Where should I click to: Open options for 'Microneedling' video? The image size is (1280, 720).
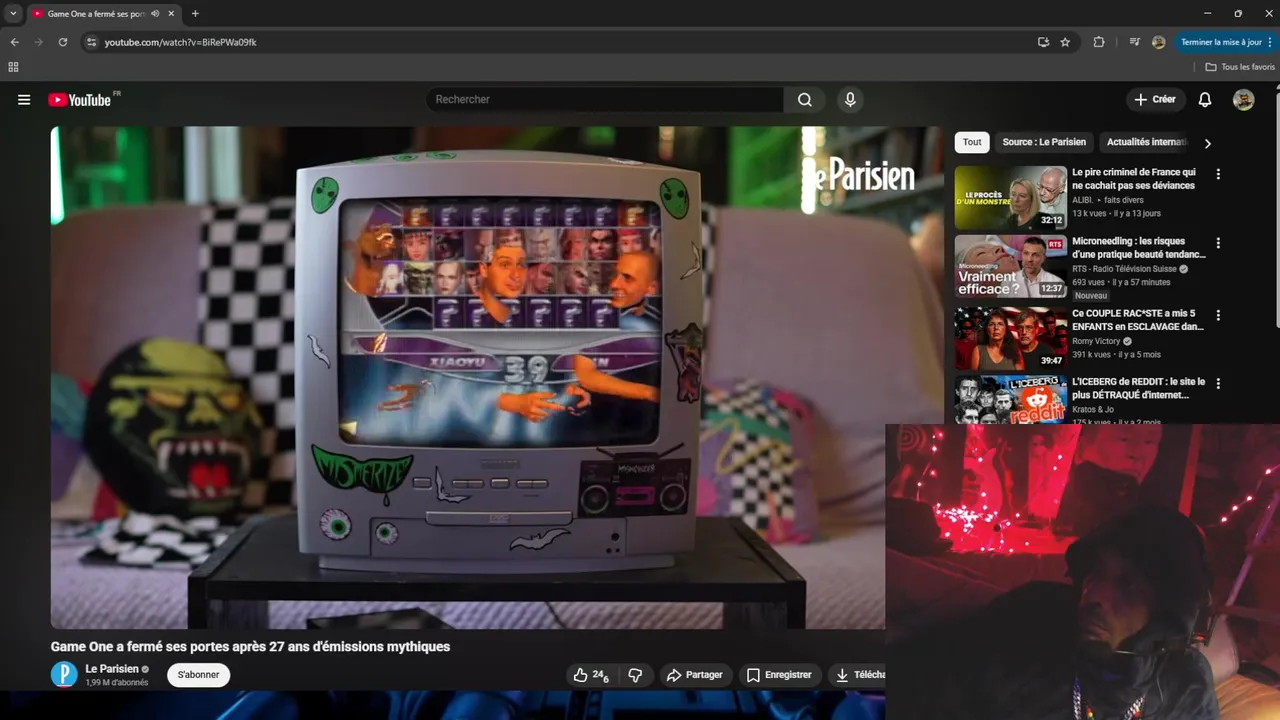coord(1218,243)
